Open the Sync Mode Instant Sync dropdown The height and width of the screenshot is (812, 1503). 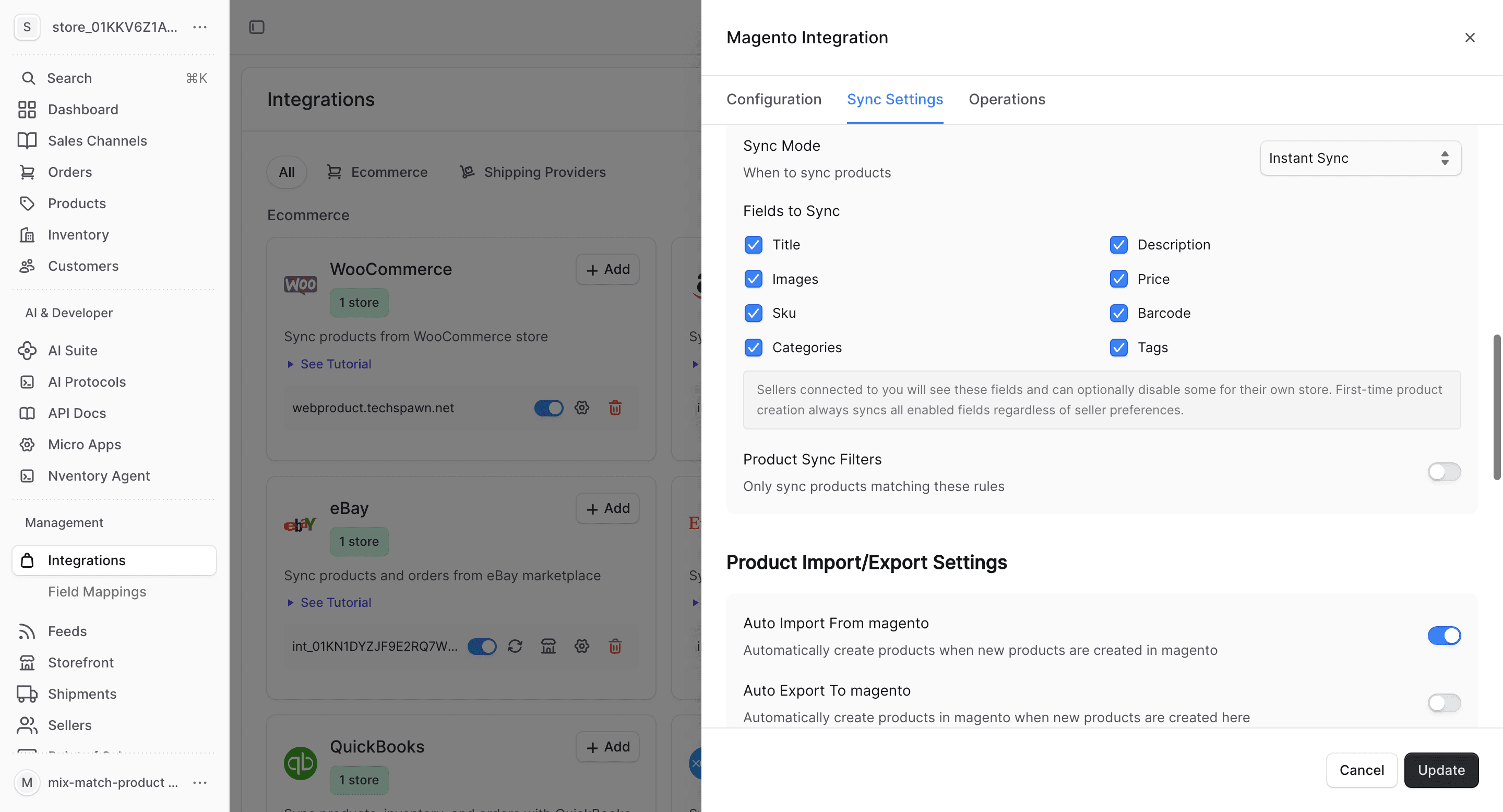[x=1361, y=158]
